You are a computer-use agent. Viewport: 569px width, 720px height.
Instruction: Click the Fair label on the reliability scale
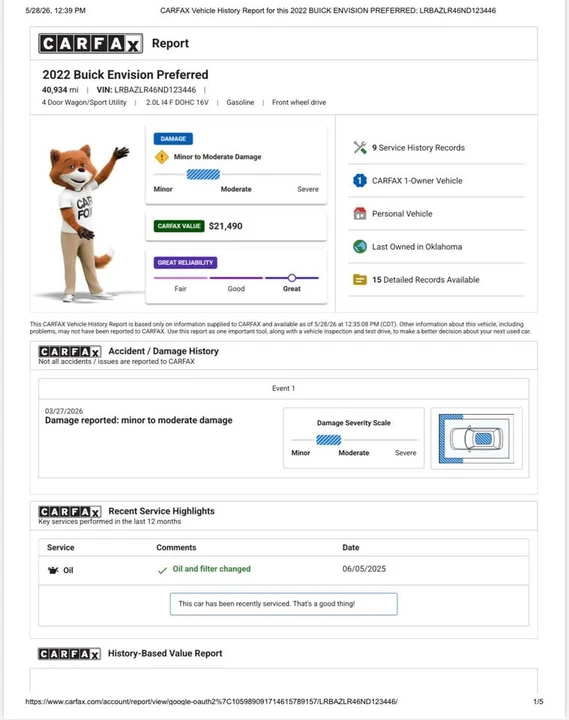point(180,289)
